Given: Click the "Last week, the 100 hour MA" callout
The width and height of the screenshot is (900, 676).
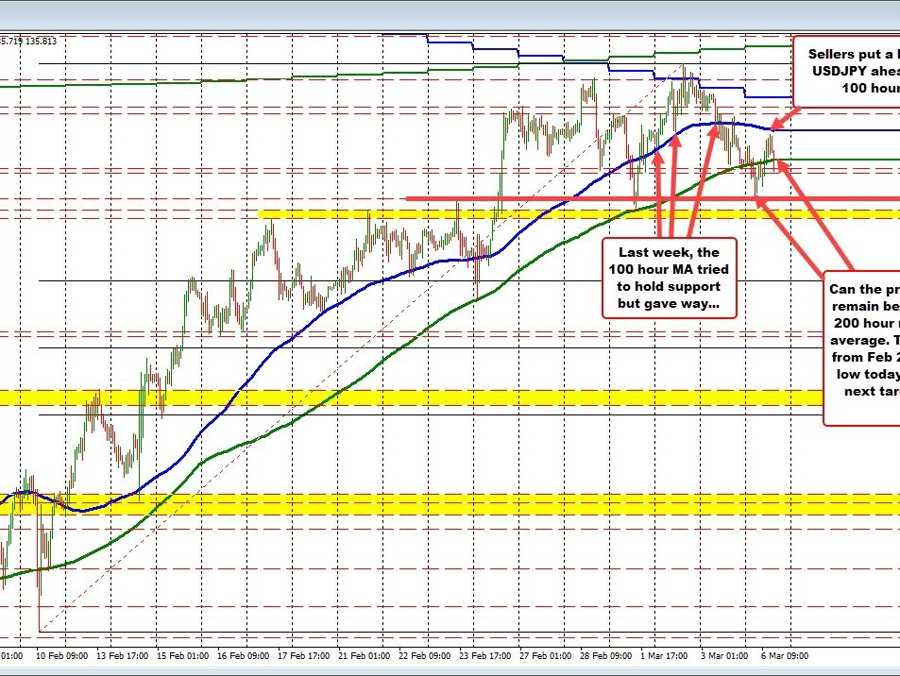Looking at the screenshot, I should [x=668, y=276].
